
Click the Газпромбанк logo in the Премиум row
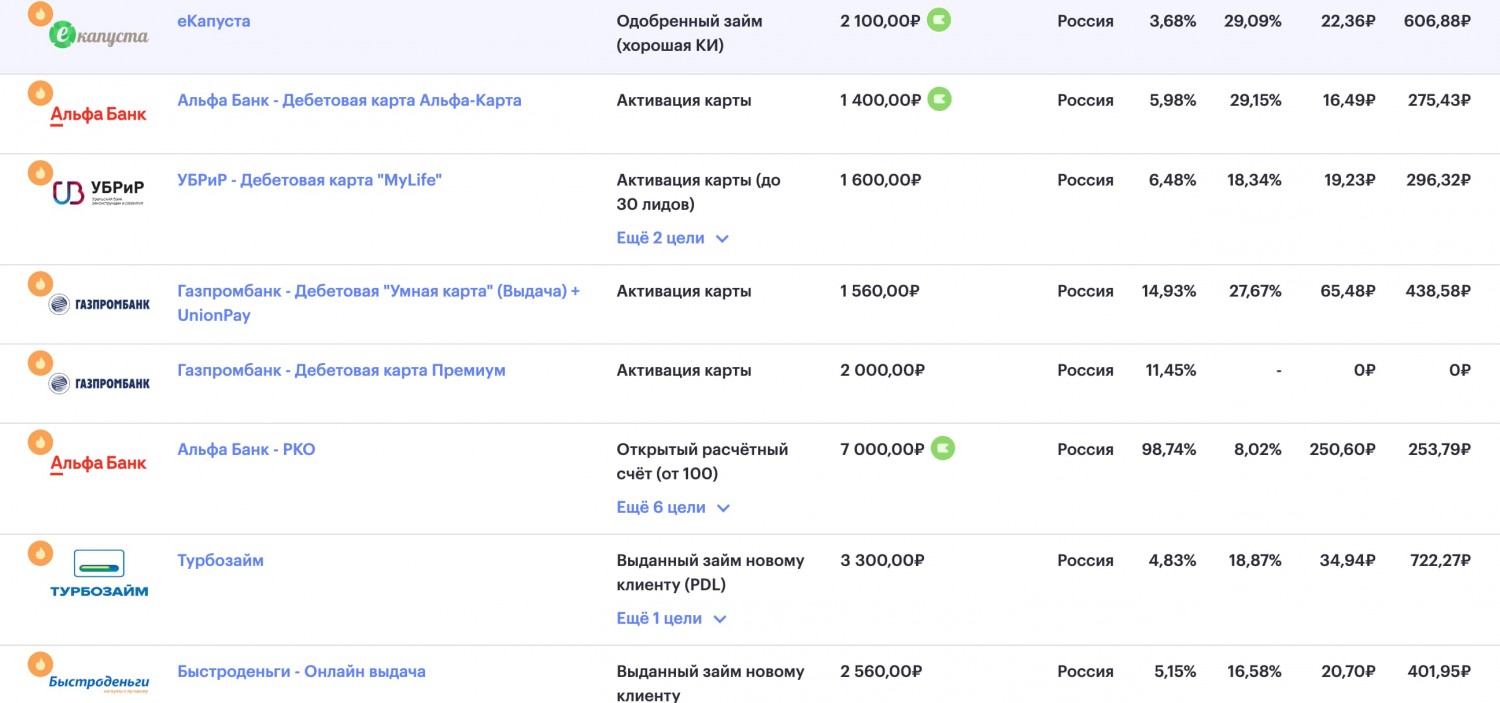99,383
